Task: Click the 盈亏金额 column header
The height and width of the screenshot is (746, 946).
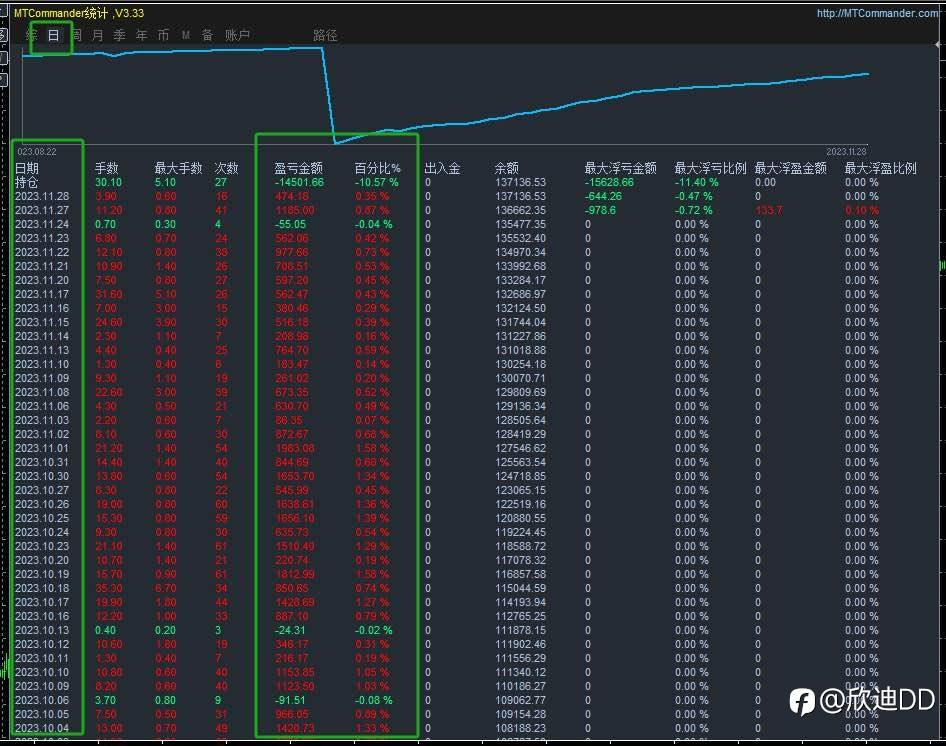Action: [298, 168]
